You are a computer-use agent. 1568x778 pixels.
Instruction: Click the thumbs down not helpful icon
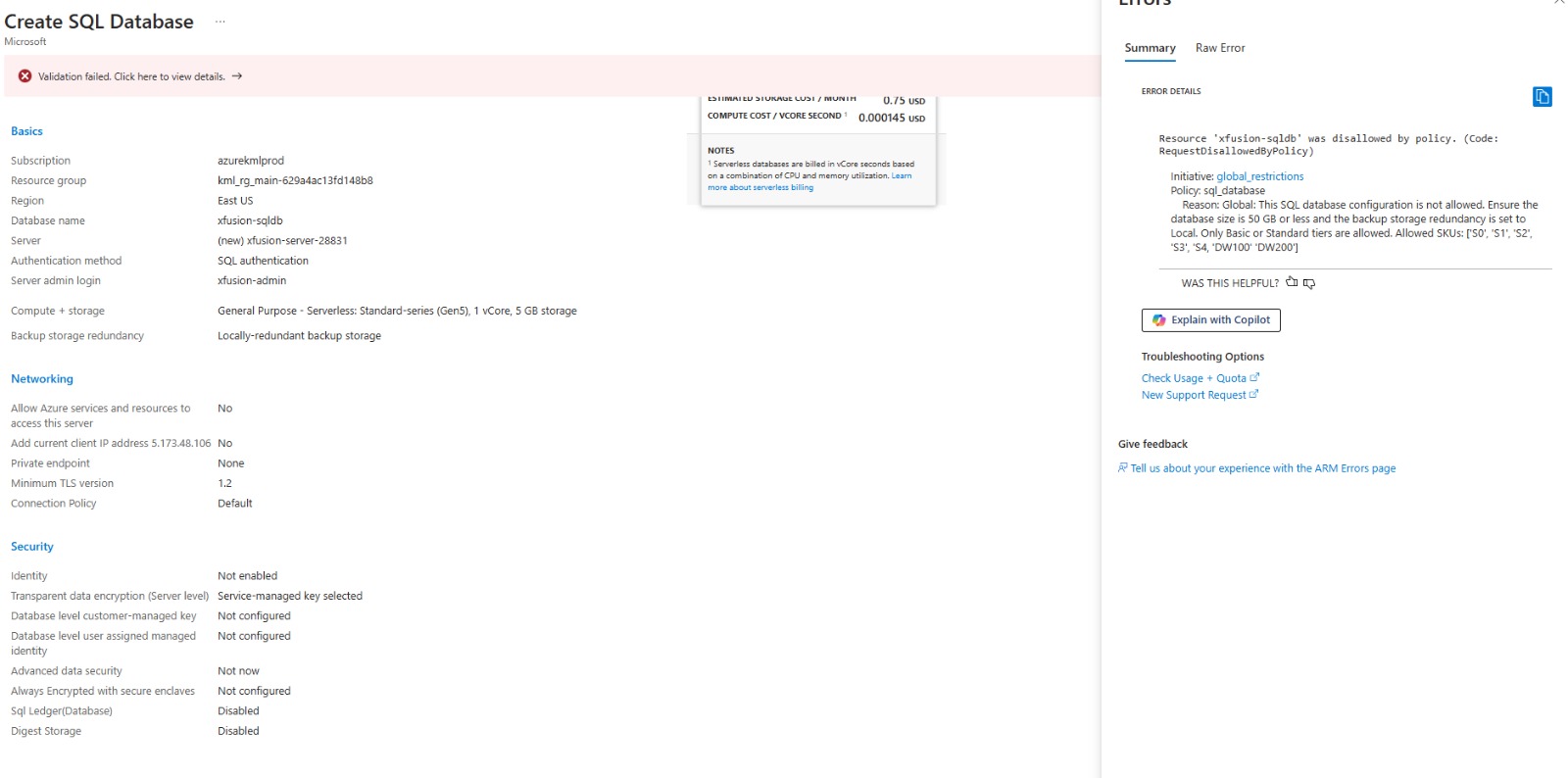(1309, 283)
